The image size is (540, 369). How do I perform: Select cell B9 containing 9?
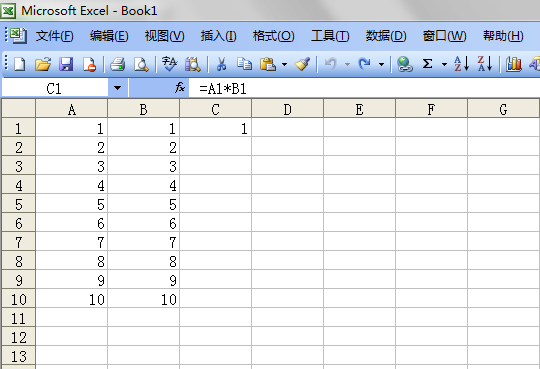tap(144, 280)
